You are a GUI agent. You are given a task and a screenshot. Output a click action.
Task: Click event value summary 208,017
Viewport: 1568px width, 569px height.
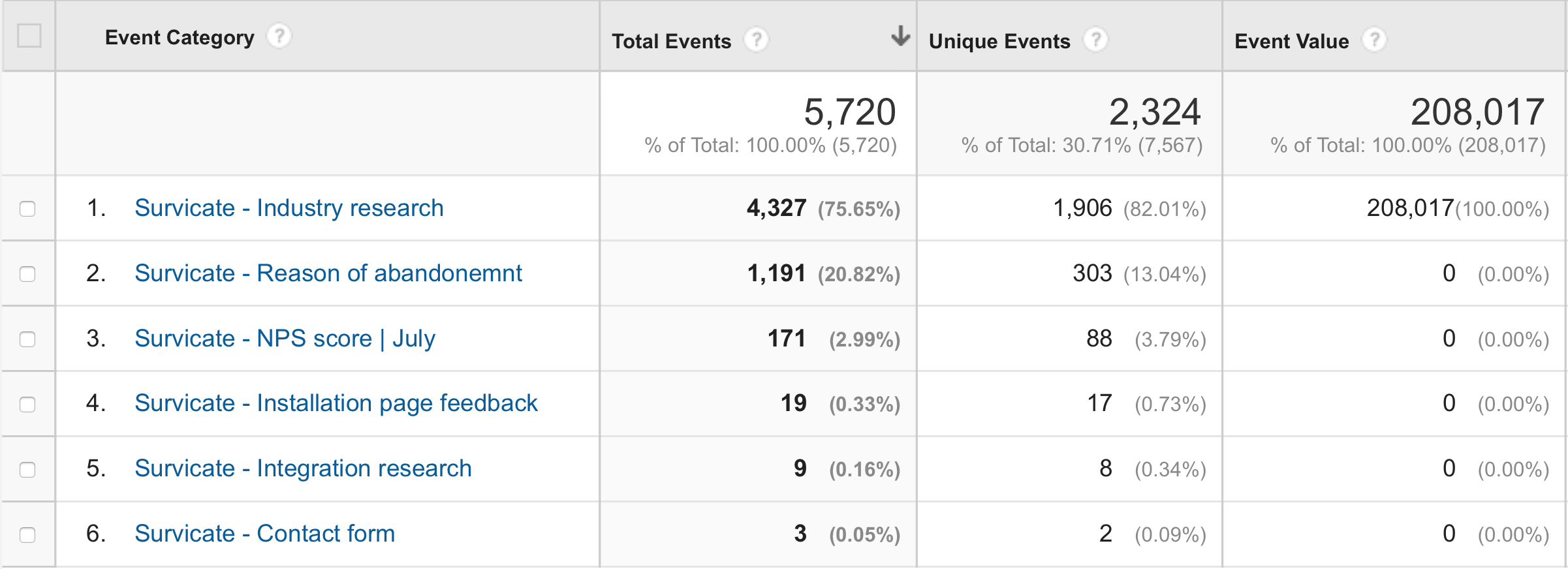pos(1477,112)
